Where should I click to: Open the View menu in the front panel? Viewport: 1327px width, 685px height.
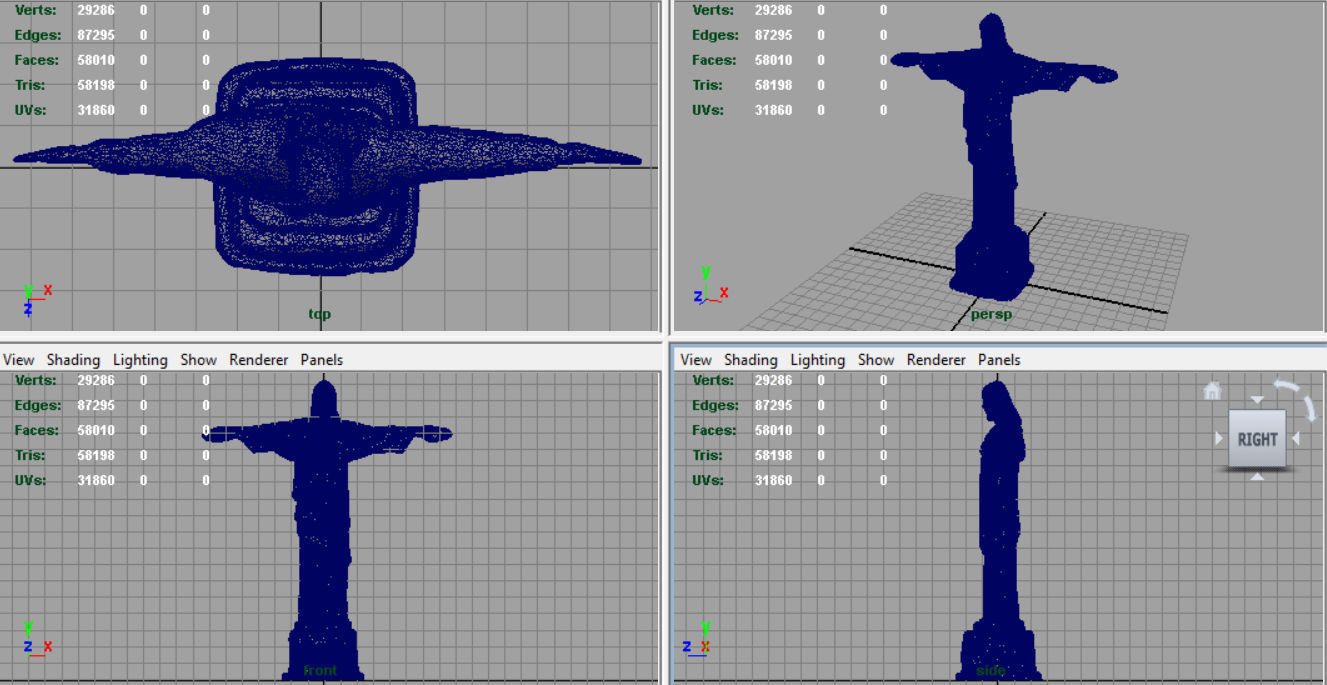click(x=18, y=360)
